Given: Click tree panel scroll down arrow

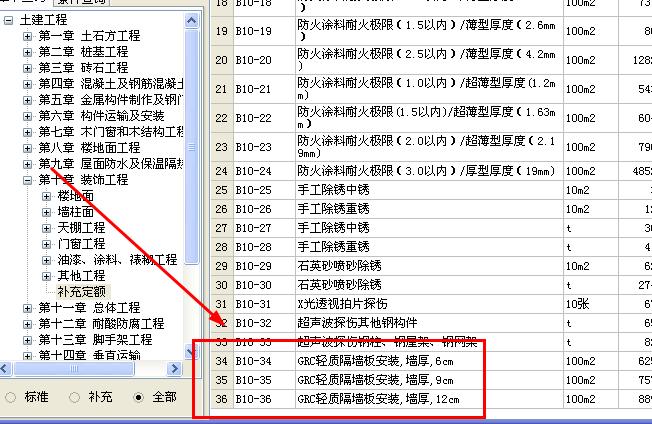Looking at the screenshot, I should click(192, 353).
